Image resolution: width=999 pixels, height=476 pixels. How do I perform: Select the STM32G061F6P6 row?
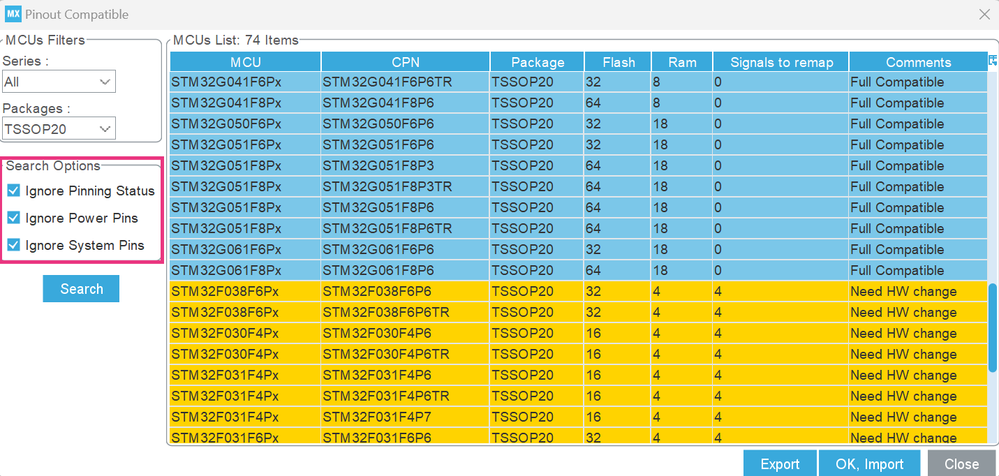pos(579,249)
